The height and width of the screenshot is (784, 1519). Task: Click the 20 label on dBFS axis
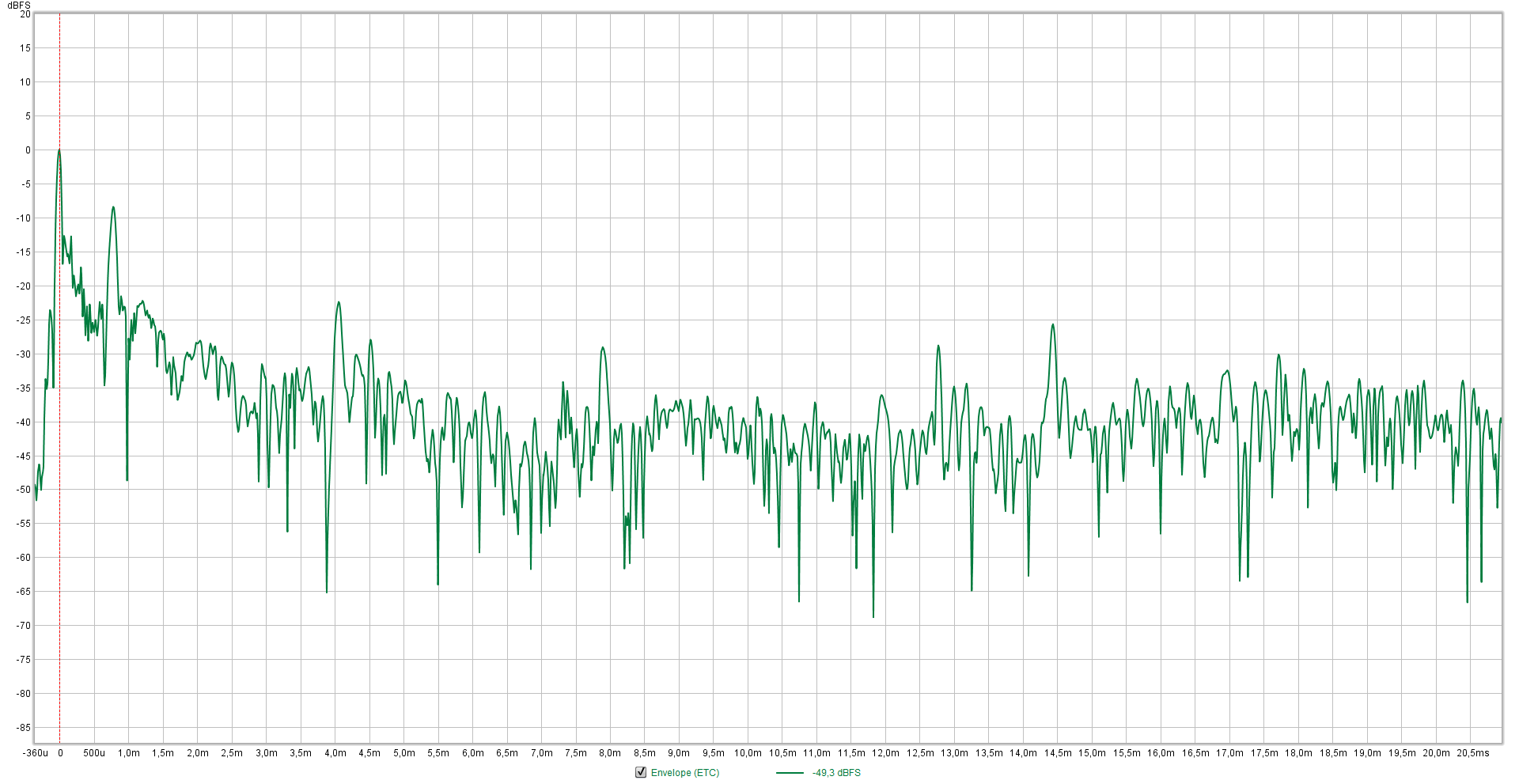[25, 14]
